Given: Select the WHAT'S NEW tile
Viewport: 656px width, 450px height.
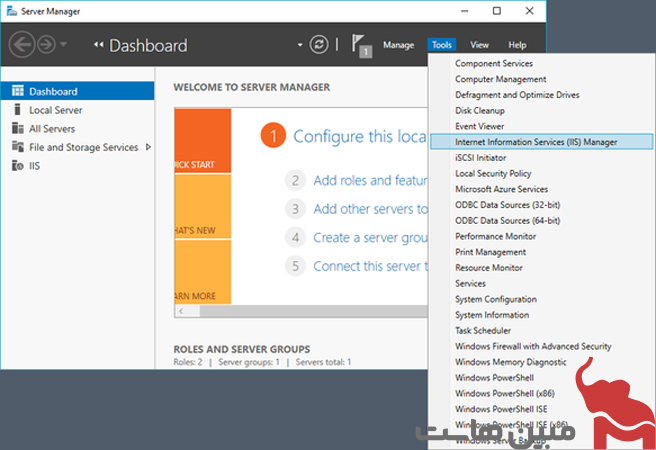Looking at the screenshot, I should click(203, 206).
